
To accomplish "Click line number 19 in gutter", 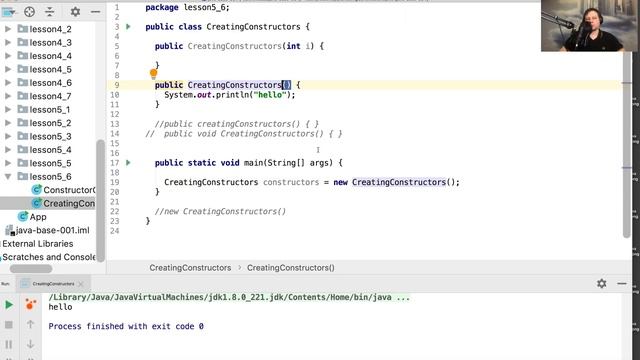I will coord(115,182).
